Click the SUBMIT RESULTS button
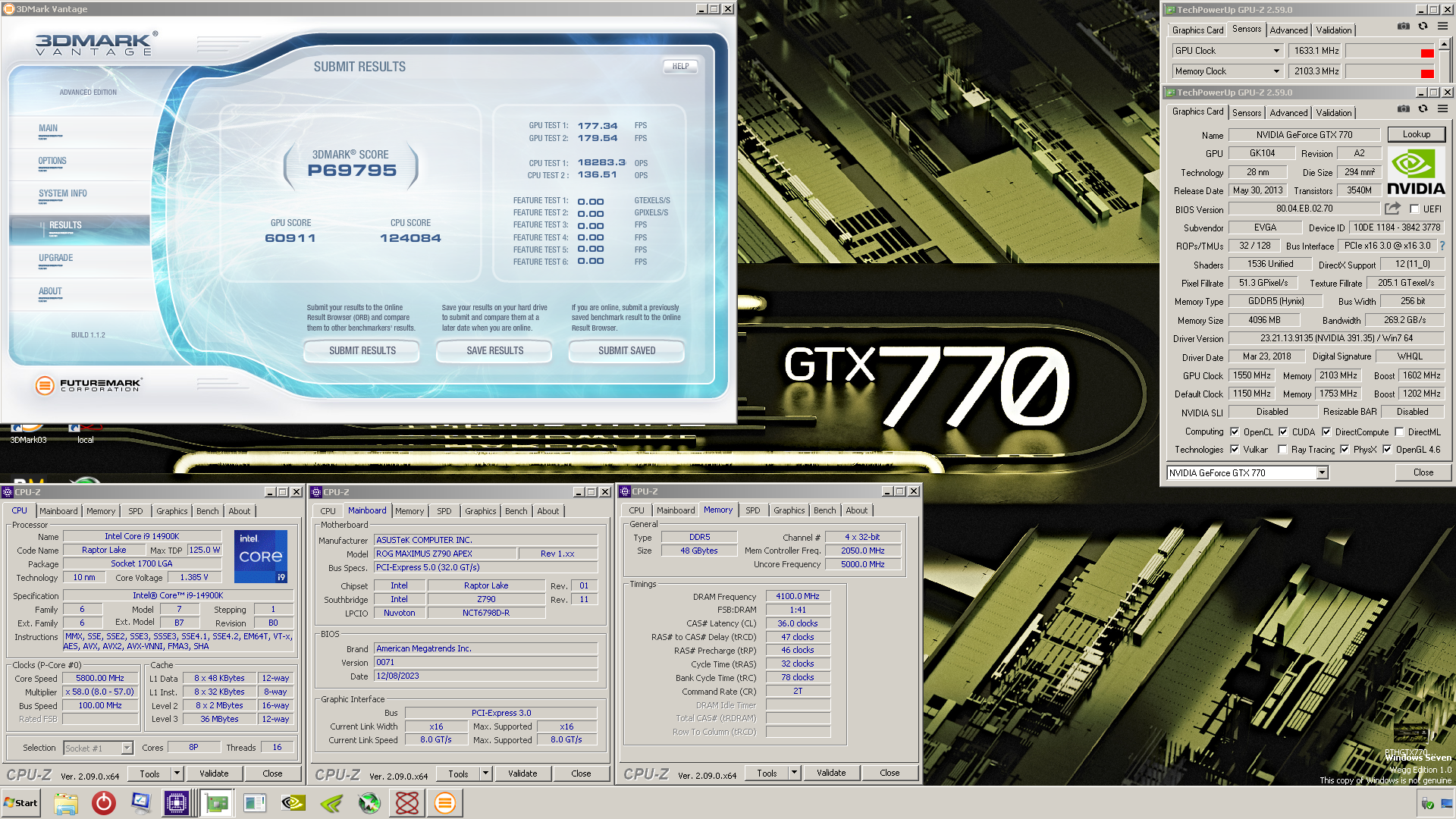This screenshot has height=819, width=1456. (362, 350)
